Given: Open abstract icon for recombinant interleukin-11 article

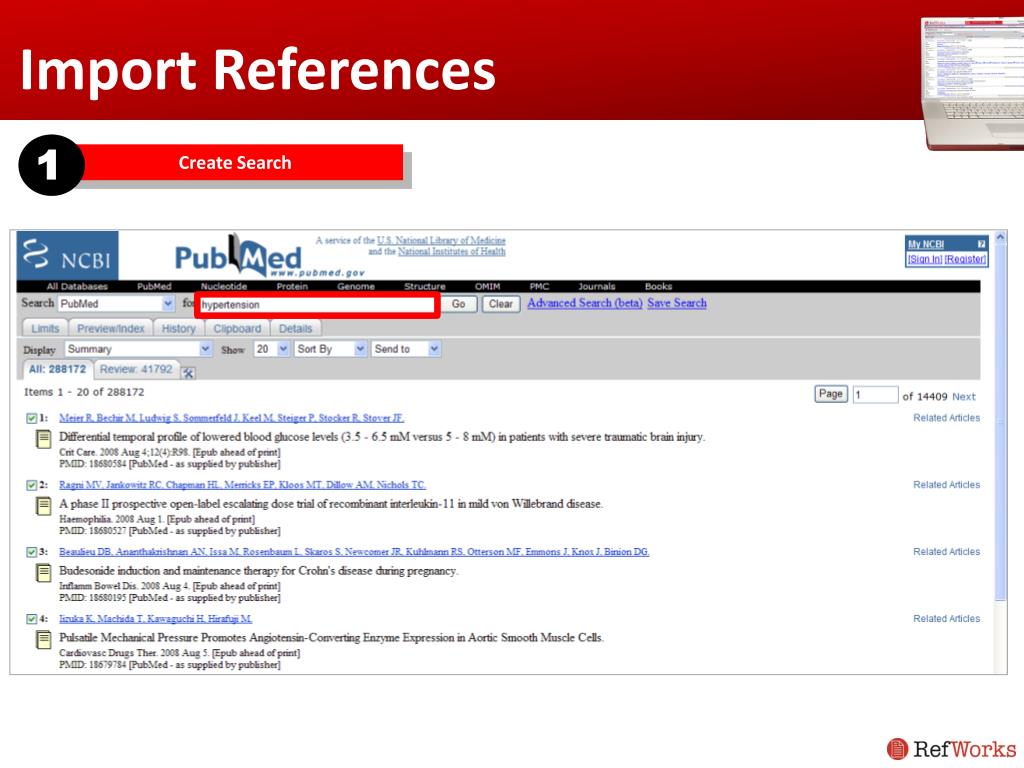Looking at the screenshot, I should [x=43, y=506].
